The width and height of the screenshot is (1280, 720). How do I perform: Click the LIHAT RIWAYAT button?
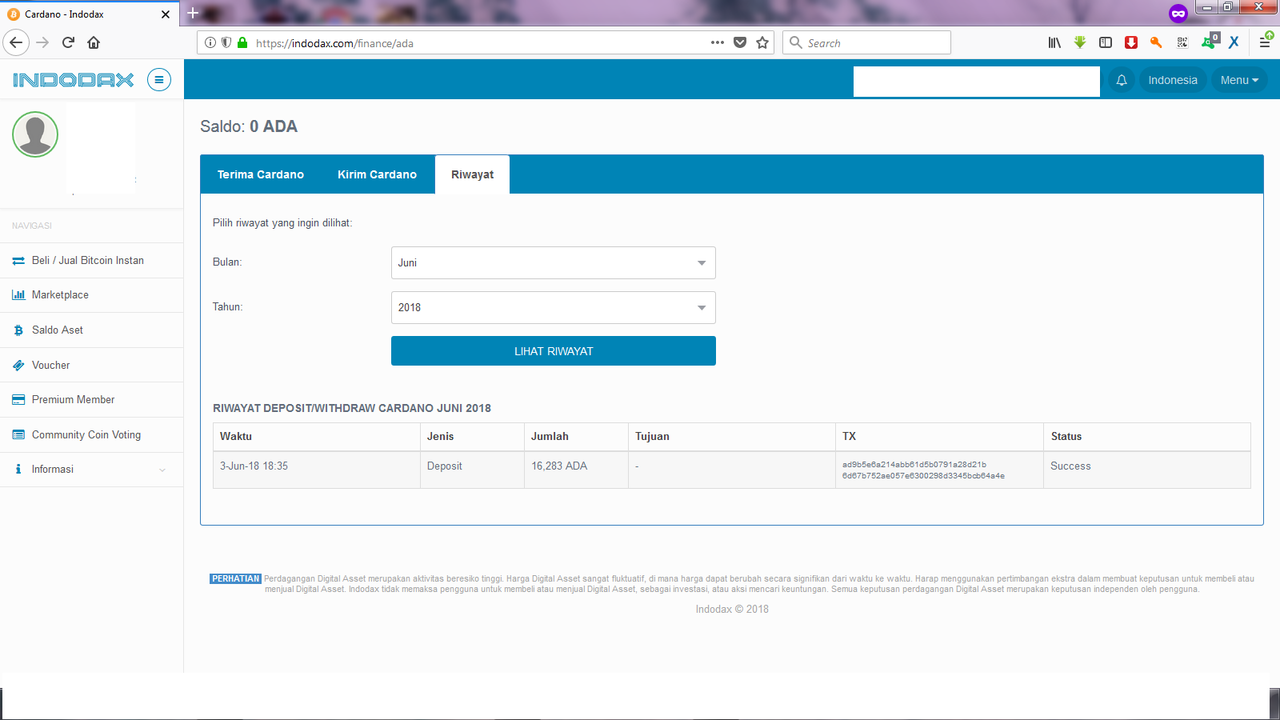(553, 351)
